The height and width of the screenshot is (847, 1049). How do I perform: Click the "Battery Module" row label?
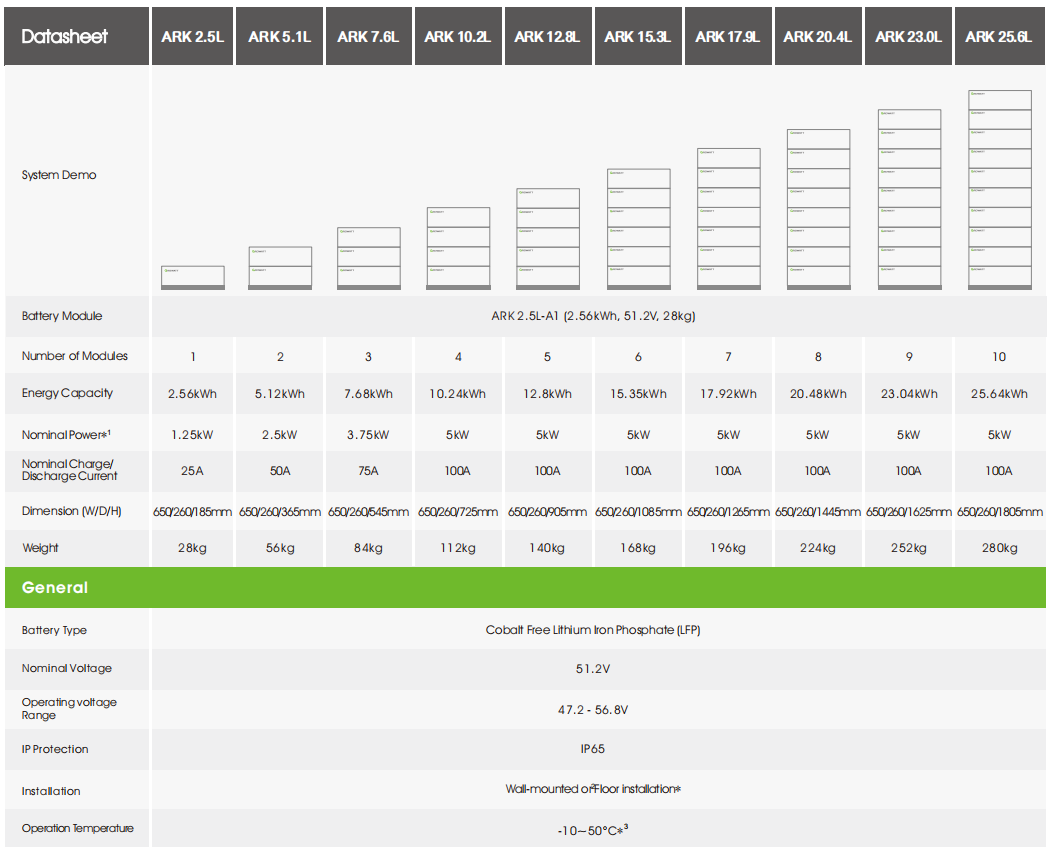coord(62,316)
